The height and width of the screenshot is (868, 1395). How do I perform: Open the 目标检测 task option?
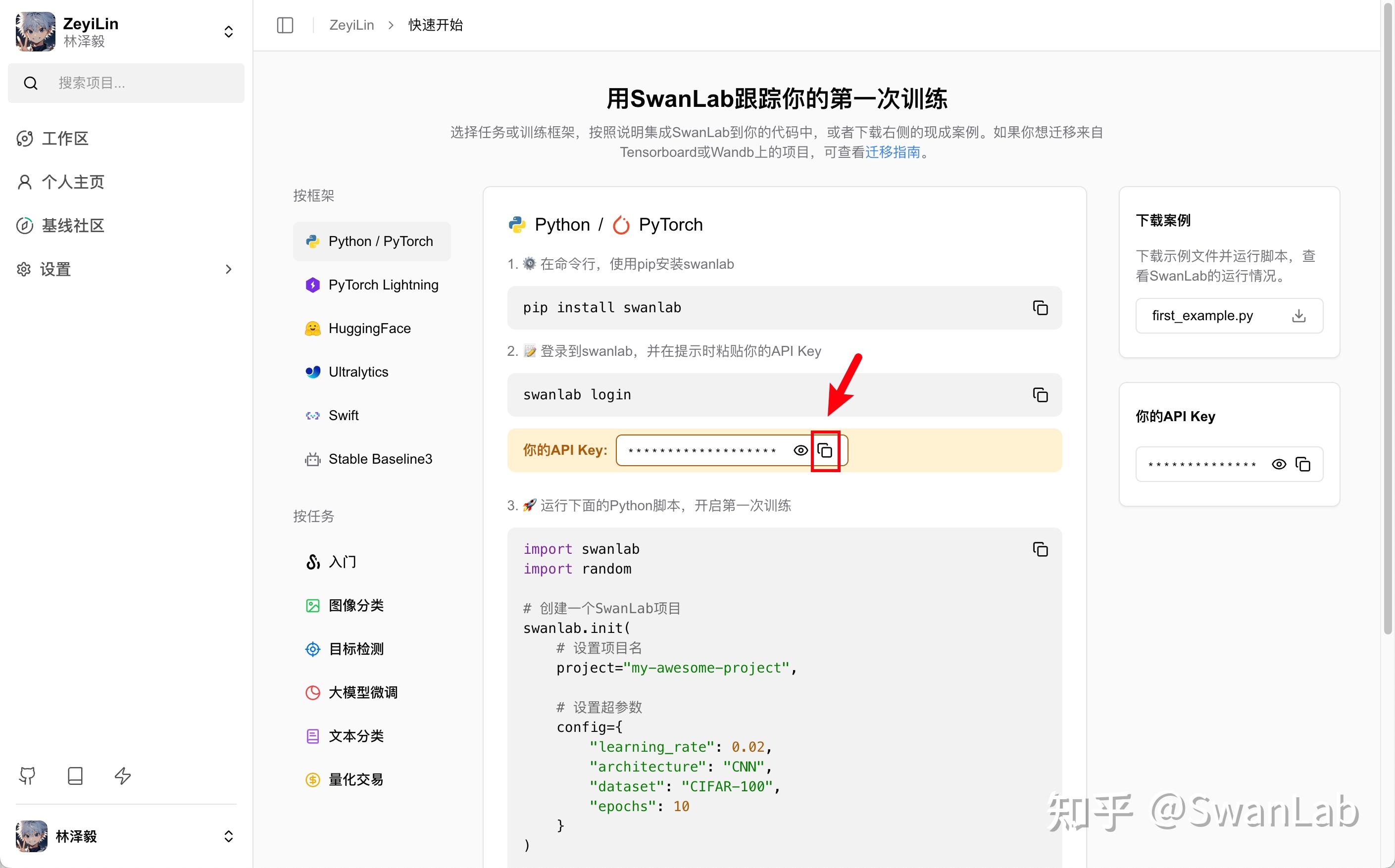coord(356,649)
